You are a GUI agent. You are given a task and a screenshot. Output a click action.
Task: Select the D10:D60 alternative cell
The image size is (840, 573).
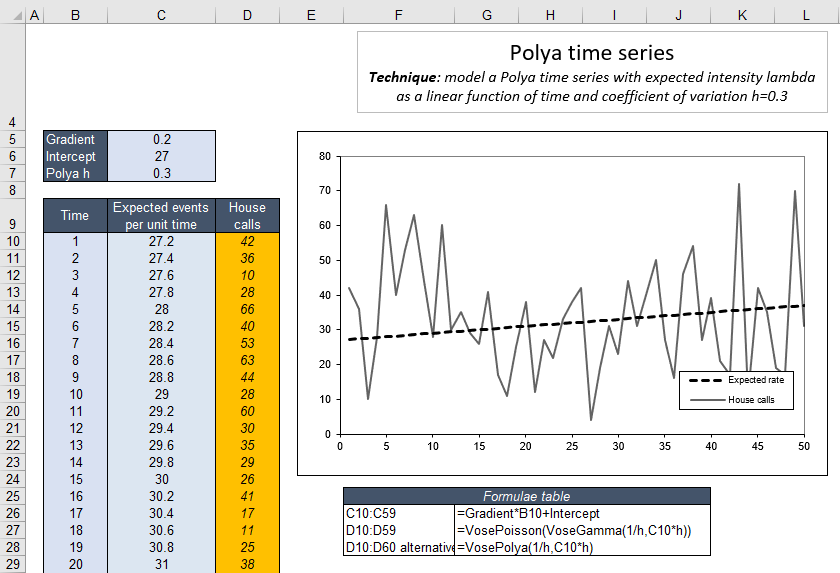pos(399,547)
